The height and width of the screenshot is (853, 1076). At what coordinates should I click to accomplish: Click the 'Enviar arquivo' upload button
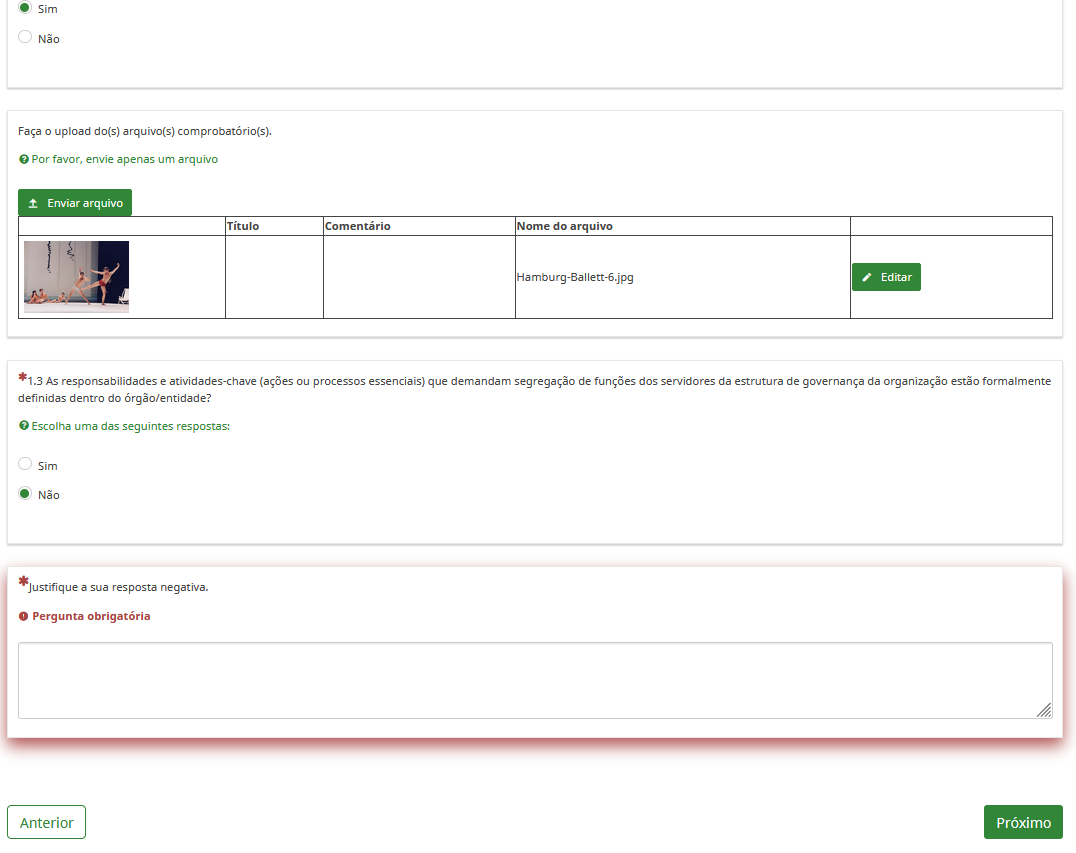(75, 202)
